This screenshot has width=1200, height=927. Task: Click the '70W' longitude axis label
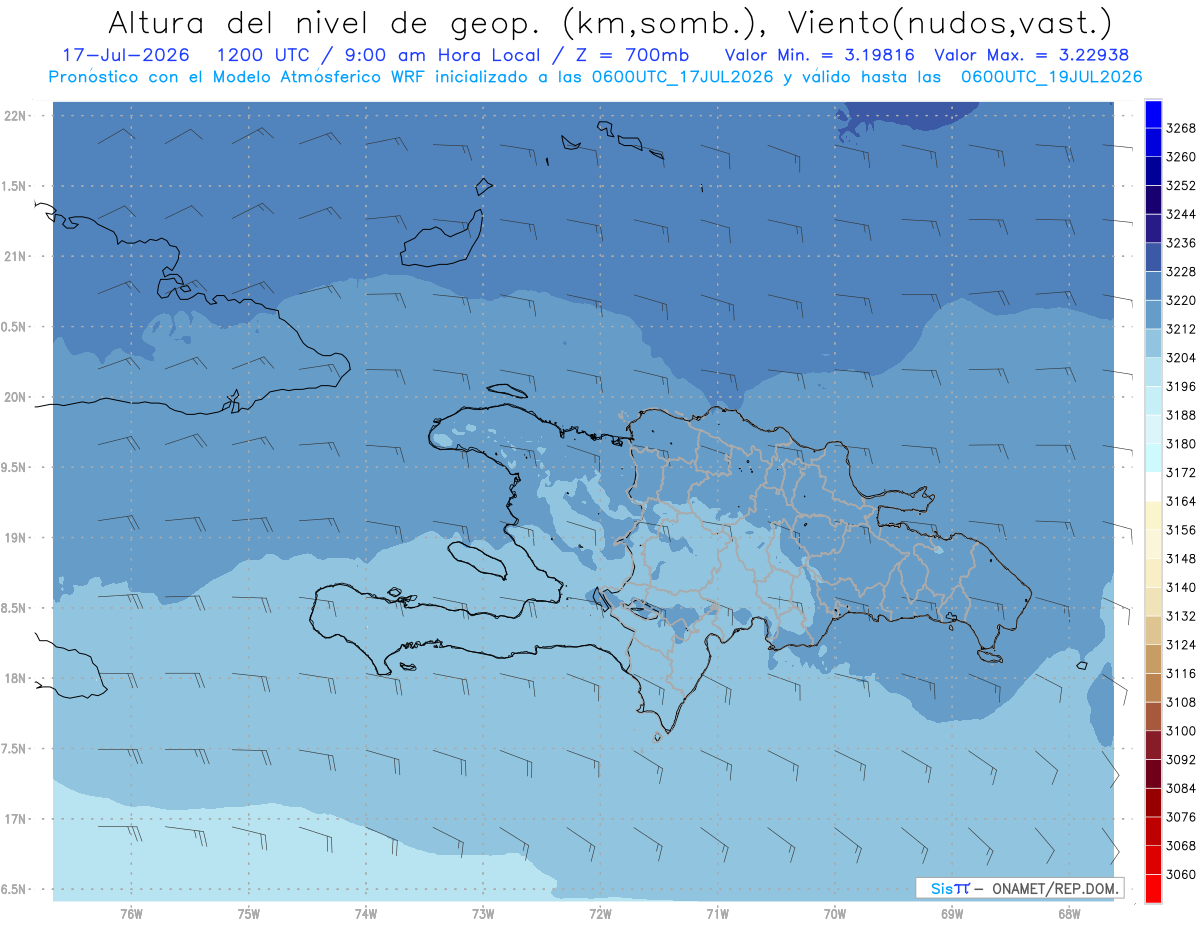[835, 914]
